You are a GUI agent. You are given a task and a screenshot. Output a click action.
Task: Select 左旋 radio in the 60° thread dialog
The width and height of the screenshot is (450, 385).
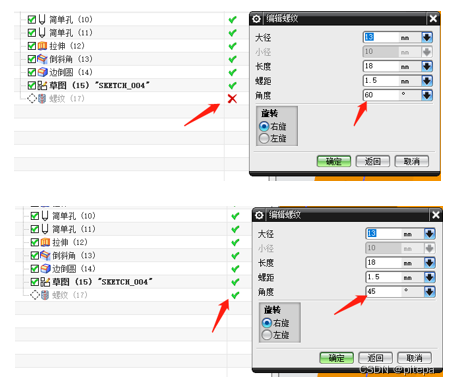coord(264,138)
